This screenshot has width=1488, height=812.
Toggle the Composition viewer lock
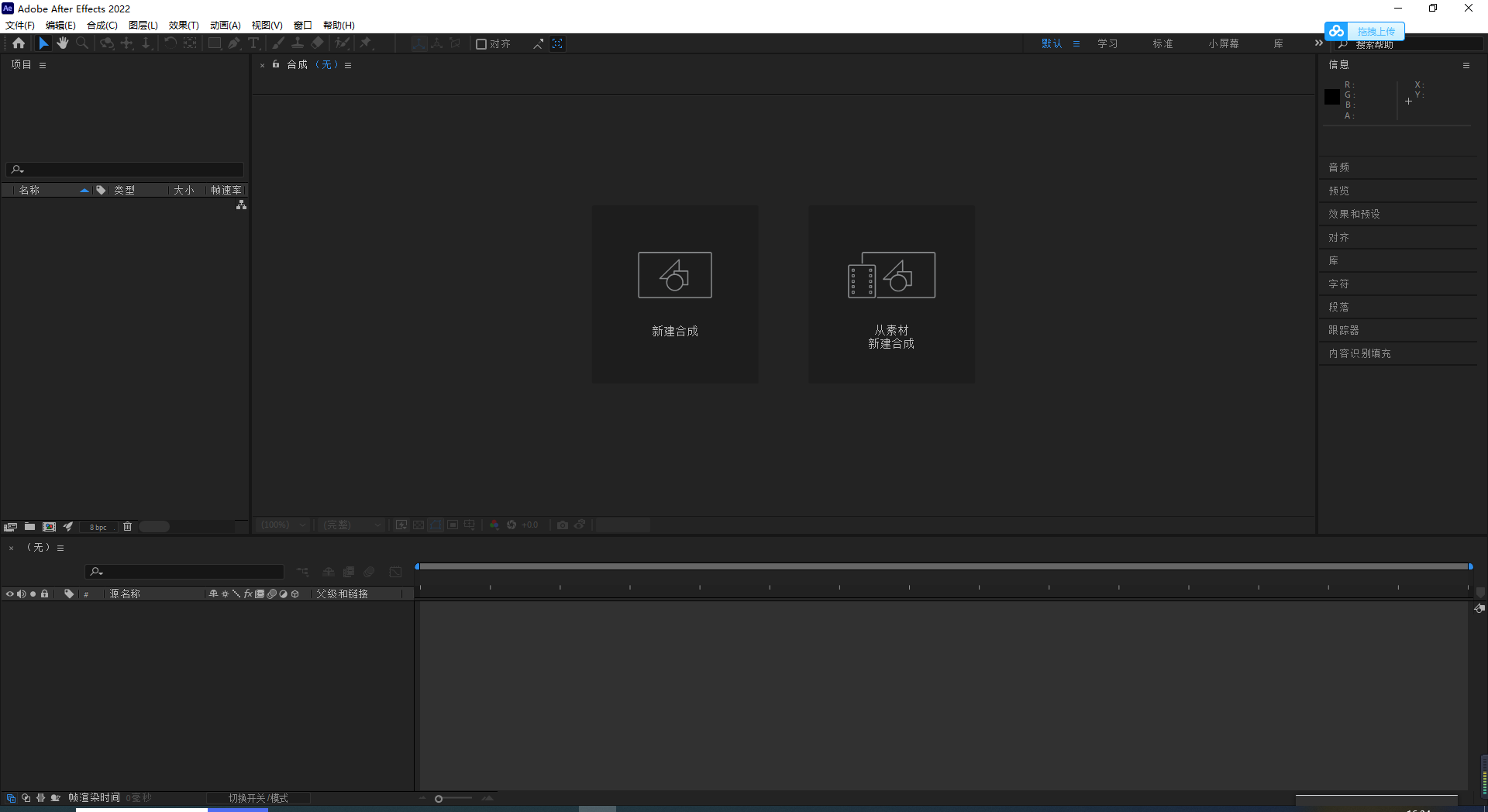(276, 64)
